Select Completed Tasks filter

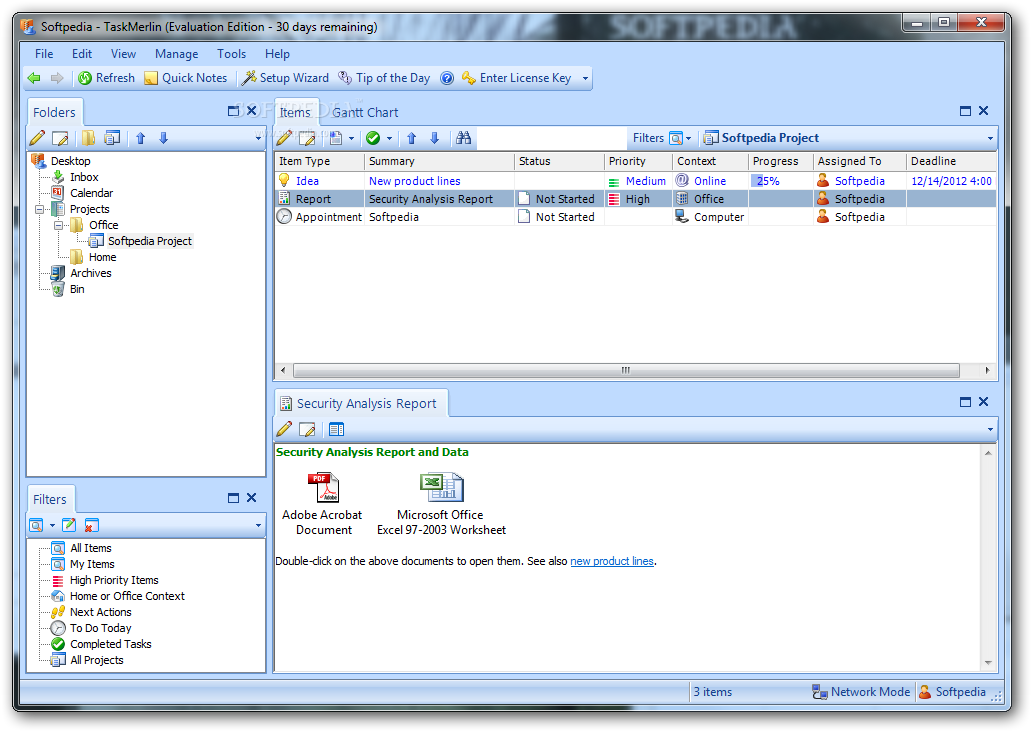pyautogui.click(x=111, y=644)
